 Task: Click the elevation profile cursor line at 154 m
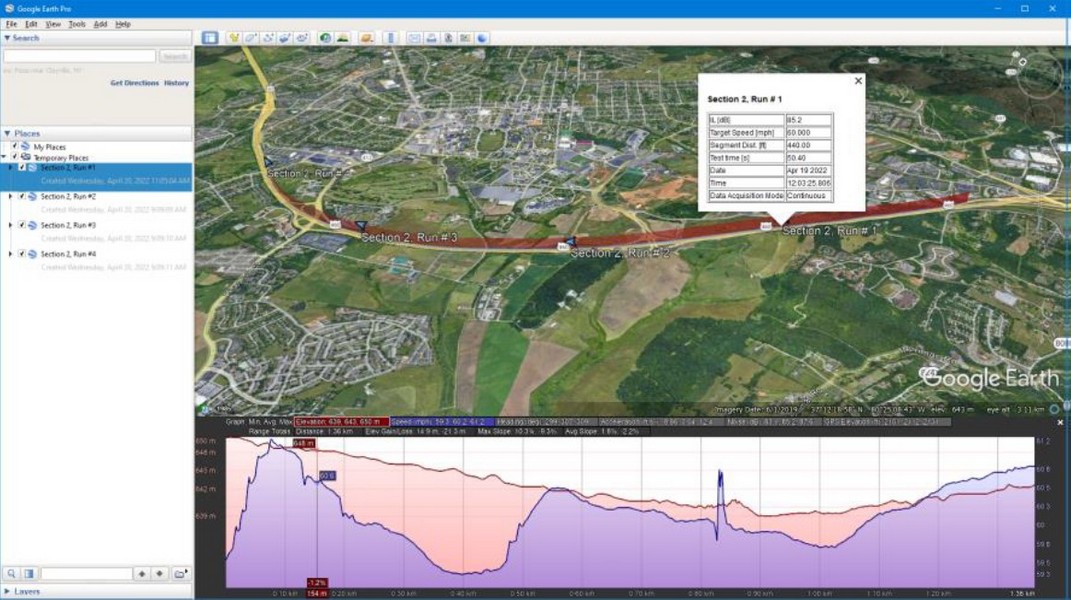[317, 513]
